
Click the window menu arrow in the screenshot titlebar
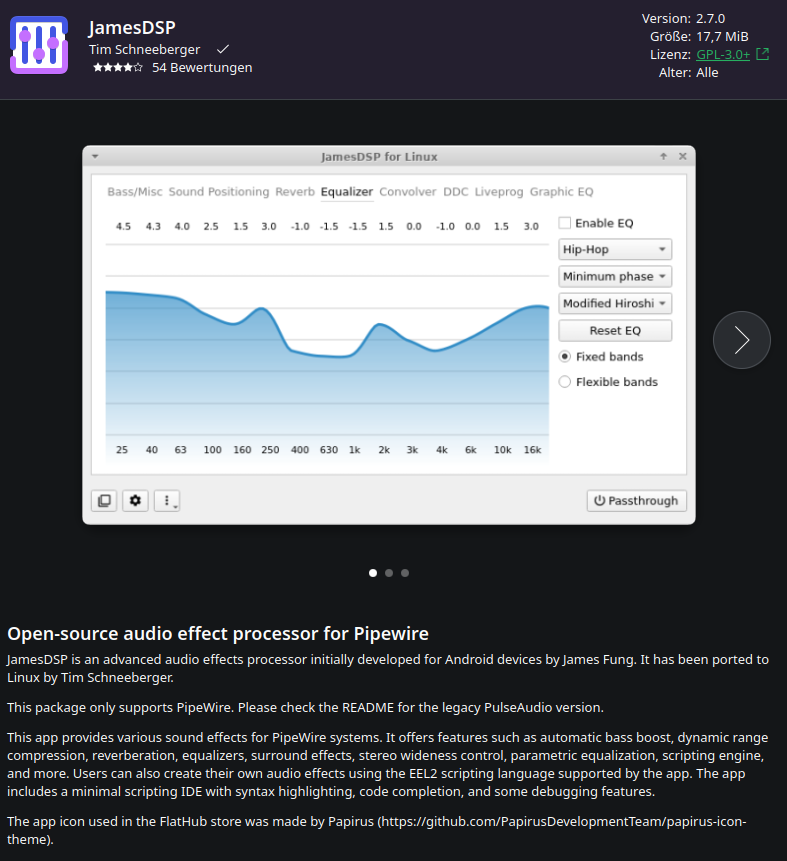click(x=95, y=156)
